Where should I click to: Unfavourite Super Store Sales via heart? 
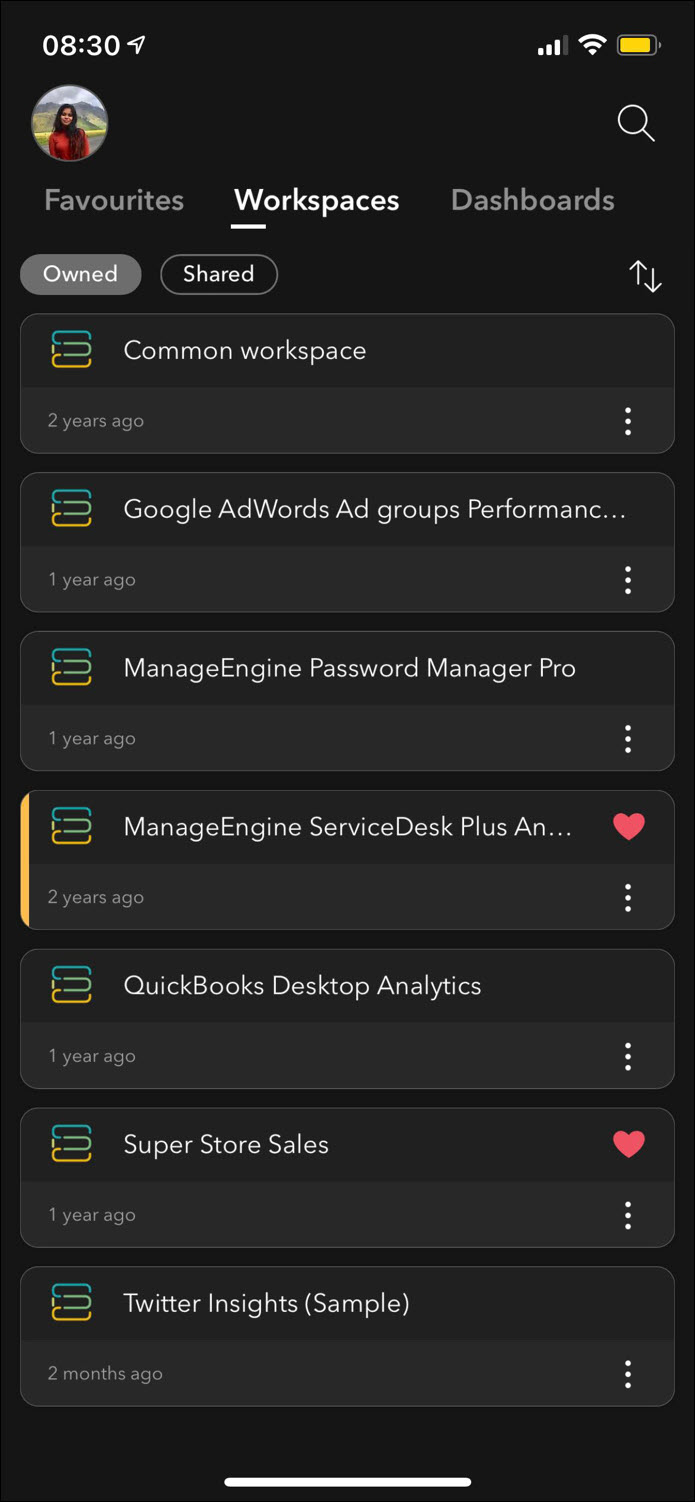(x=629, y=1144)
